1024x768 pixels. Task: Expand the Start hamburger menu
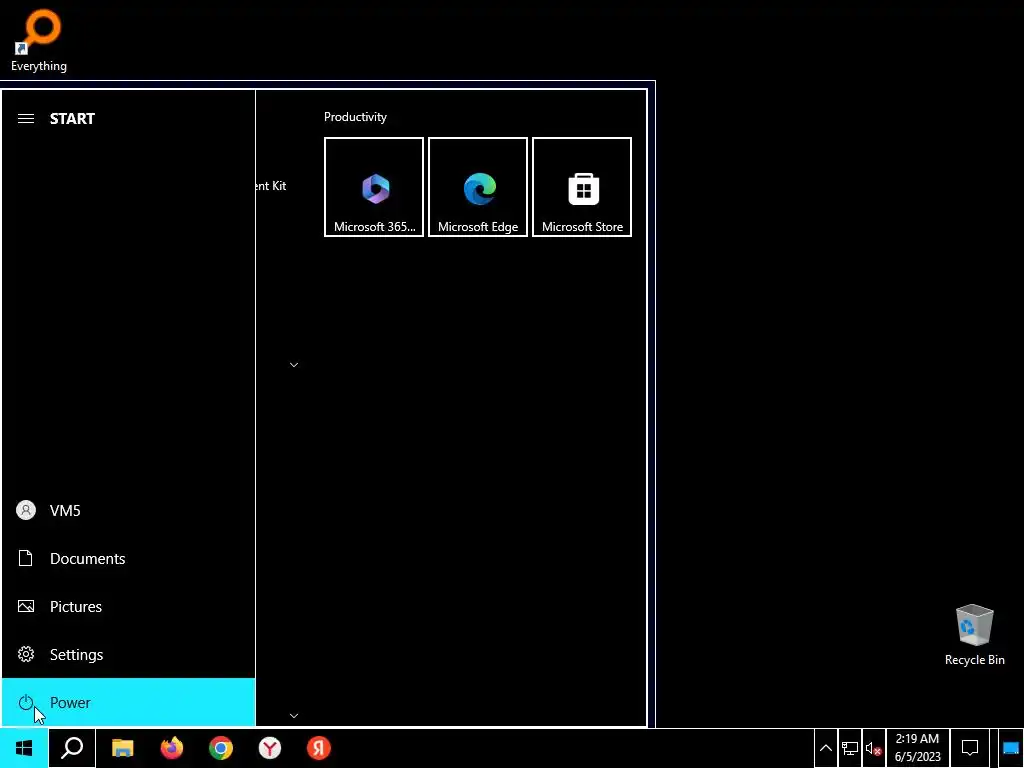pyautogui.click(x=25, y=118)
